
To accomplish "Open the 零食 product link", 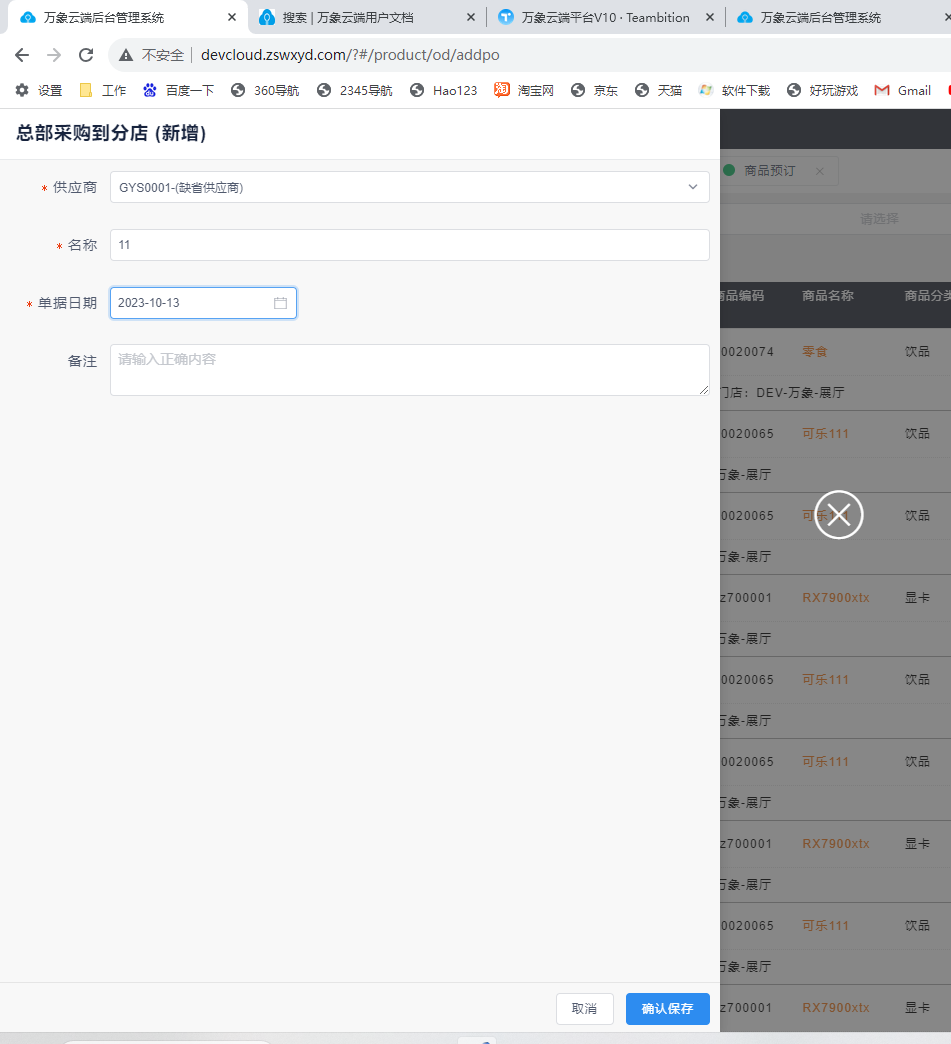I will coord(814,352).
